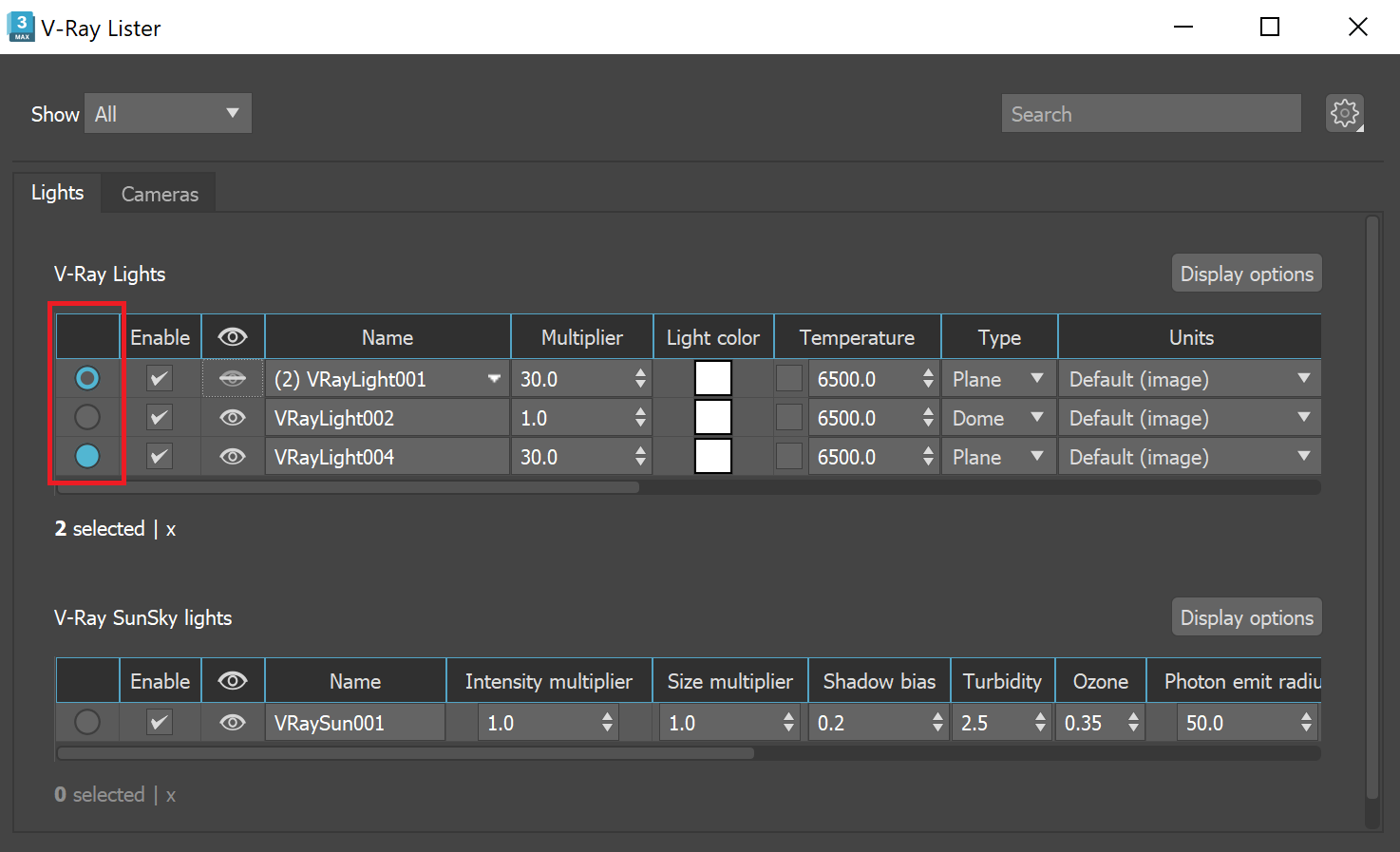Toggle visibility eye for VRaySun001
Image resolution: width=1400 pixels, height=852 pixels.
(x=233, y=723)
